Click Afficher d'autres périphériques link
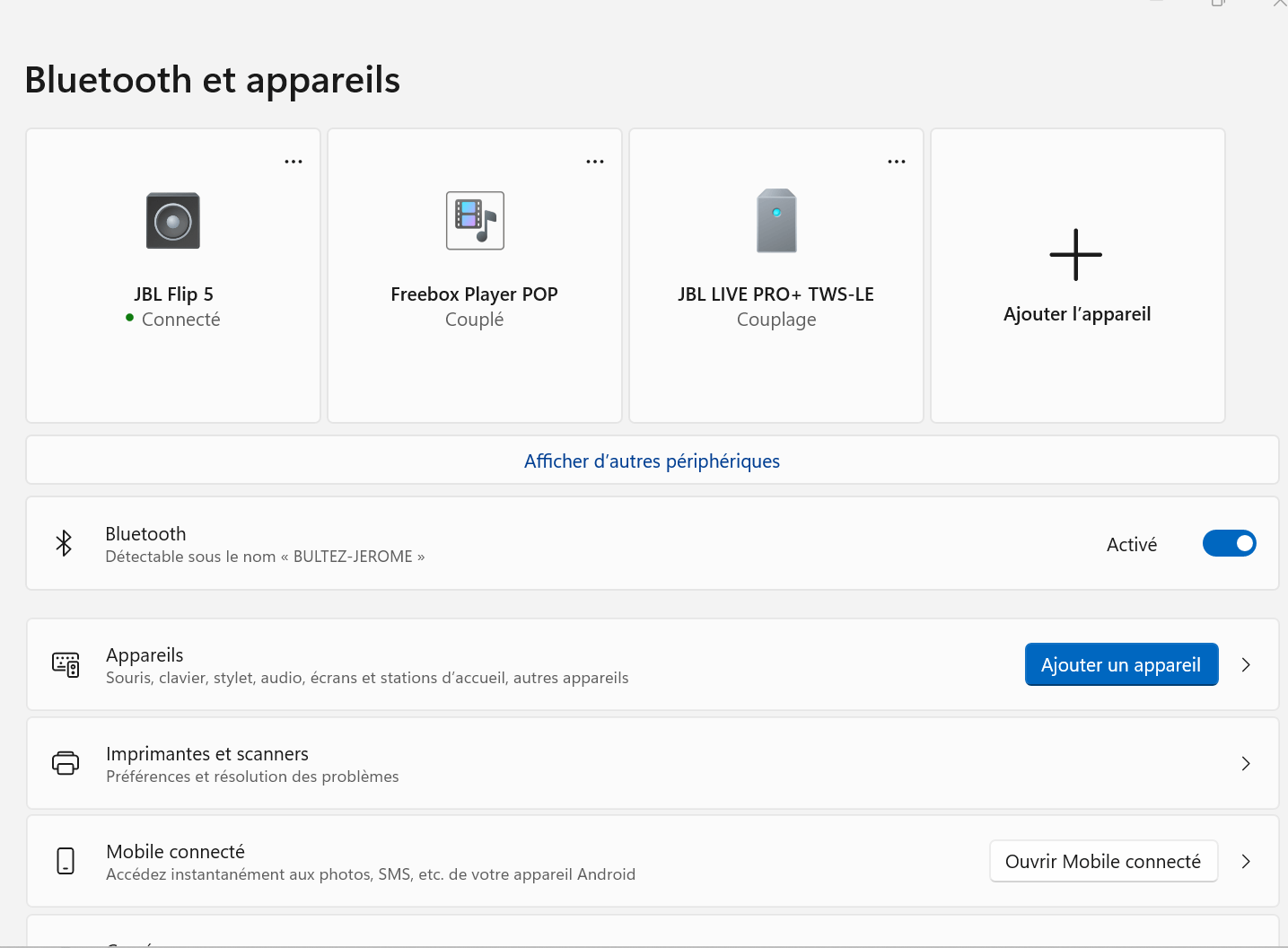 pyautogui.click(x=652, y=461)
